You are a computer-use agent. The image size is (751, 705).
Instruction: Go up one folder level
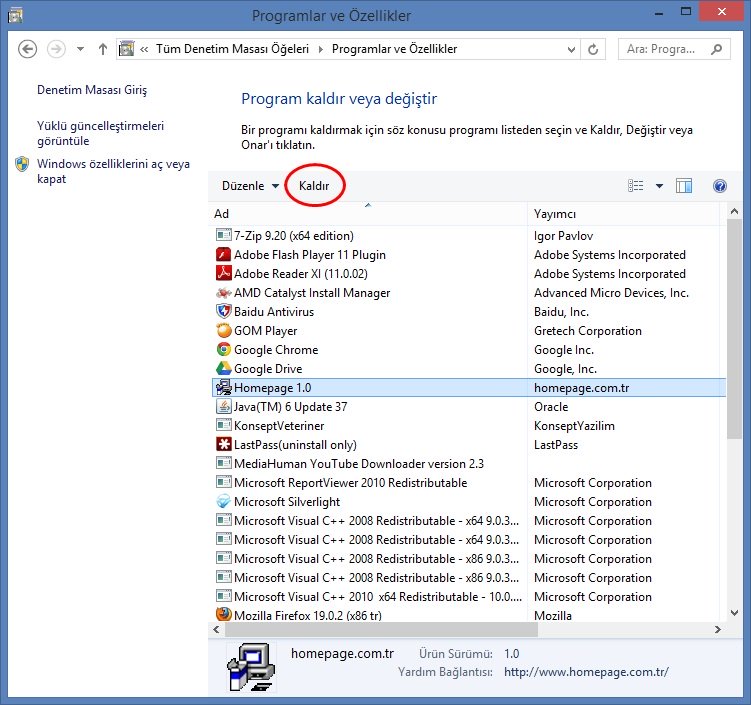102,49
